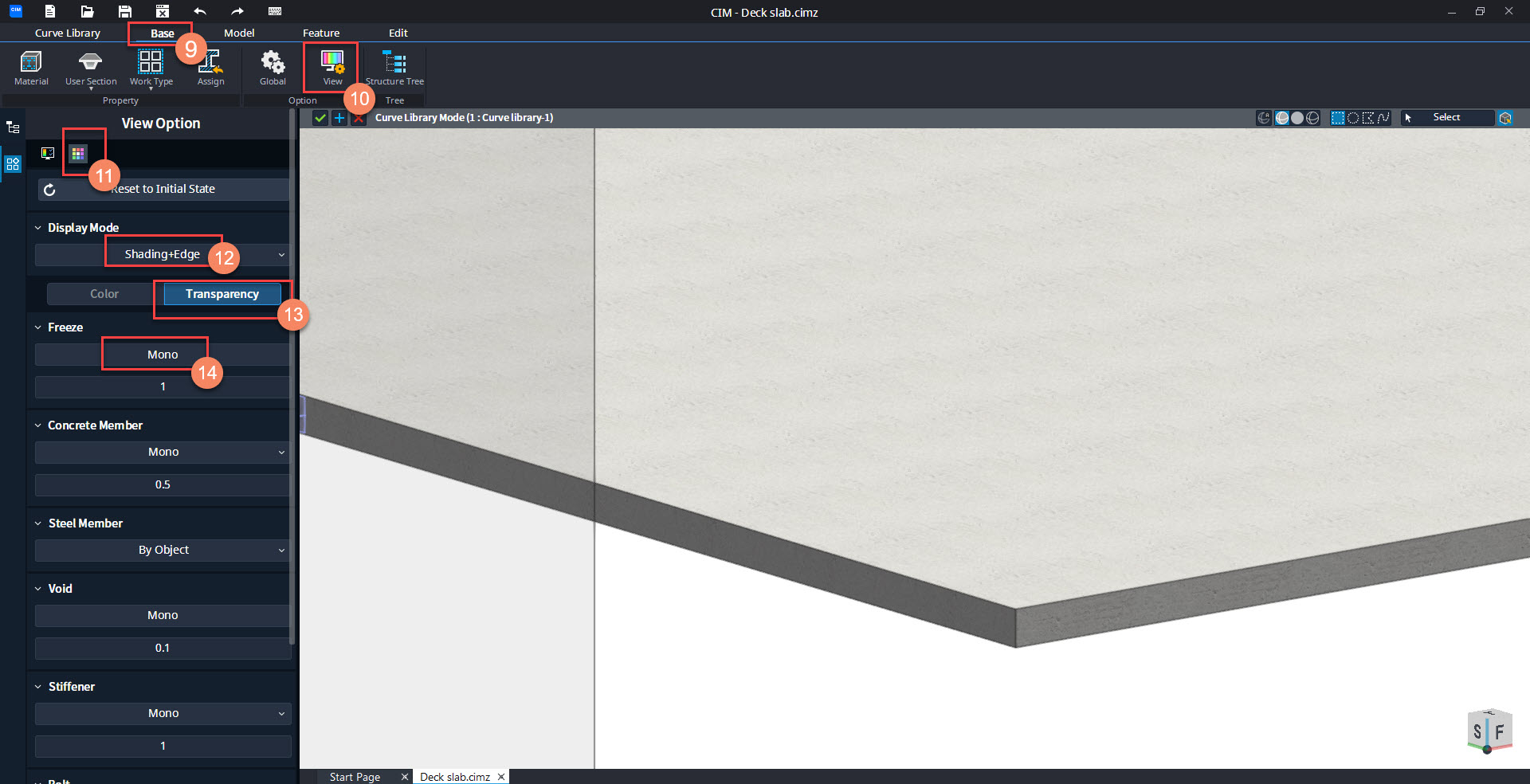Undo the last action
This screenshot has height=784, width=1530.
(200, 11)
